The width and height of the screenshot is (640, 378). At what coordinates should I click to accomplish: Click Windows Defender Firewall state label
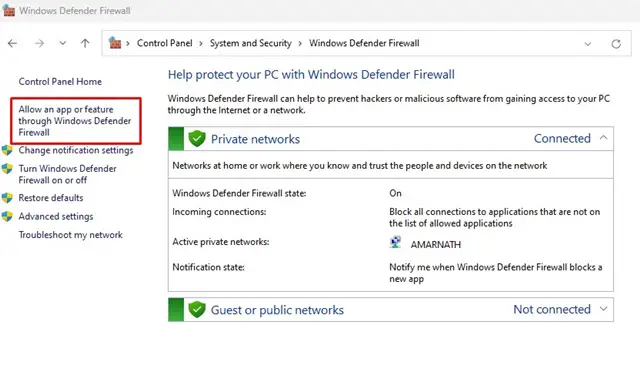239,193
